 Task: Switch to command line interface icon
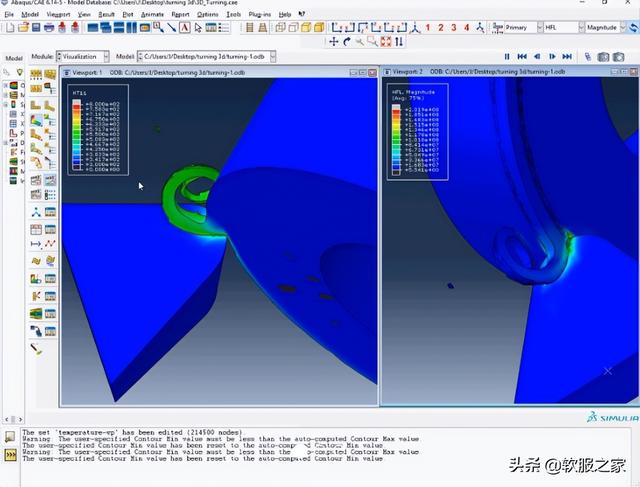point(10,454)
